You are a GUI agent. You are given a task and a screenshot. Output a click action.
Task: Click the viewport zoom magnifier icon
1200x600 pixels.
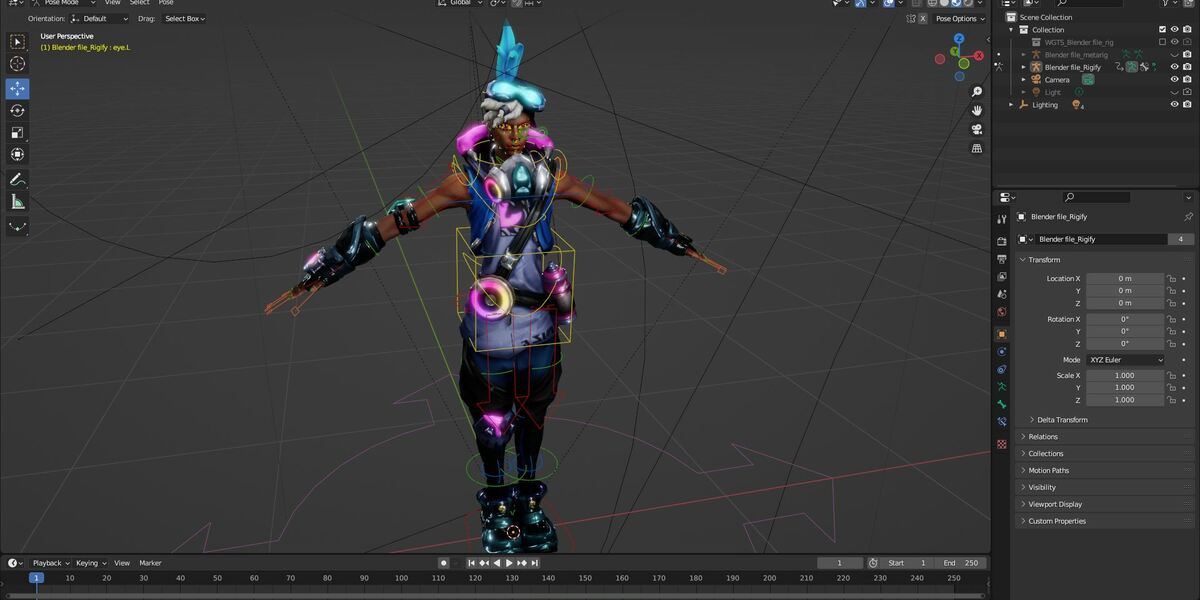tap(976, 92)
